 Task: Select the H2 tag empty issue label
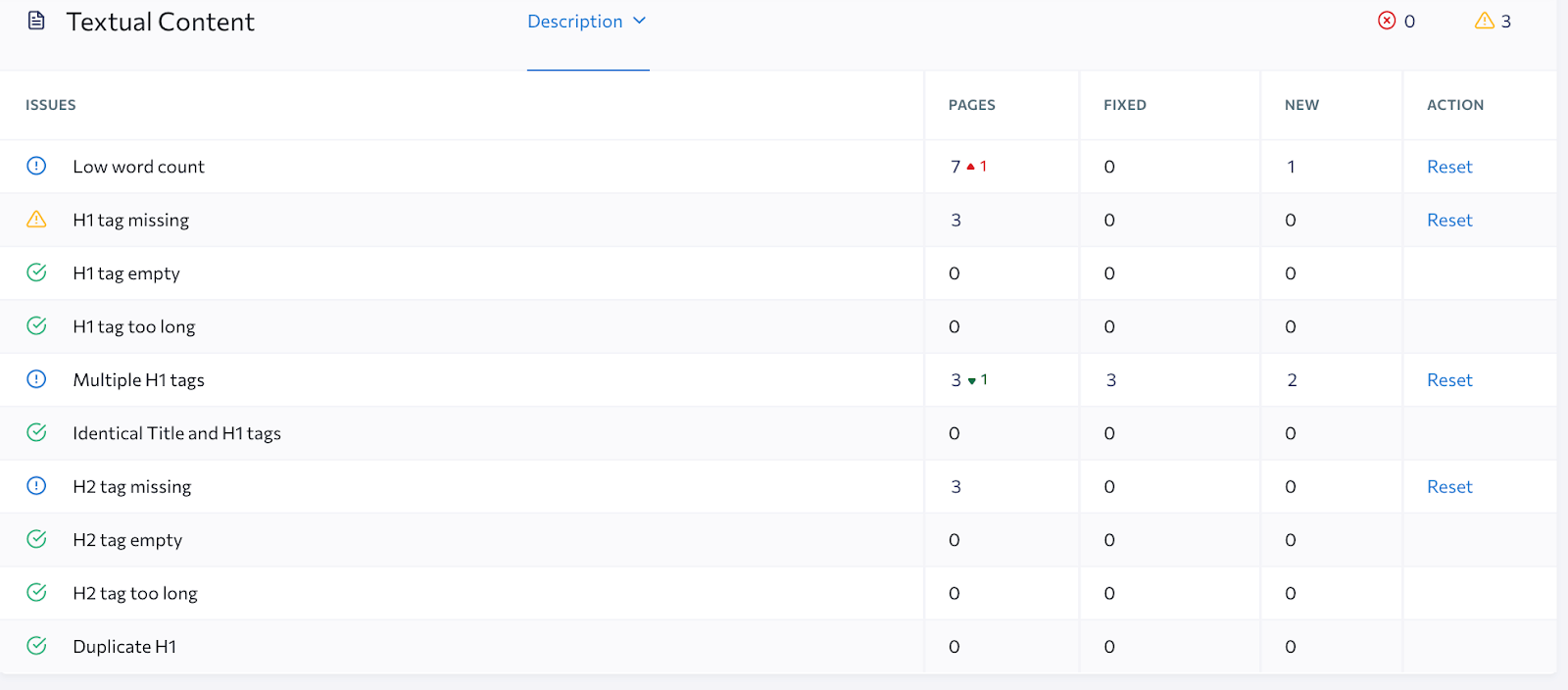coord(127,540)
